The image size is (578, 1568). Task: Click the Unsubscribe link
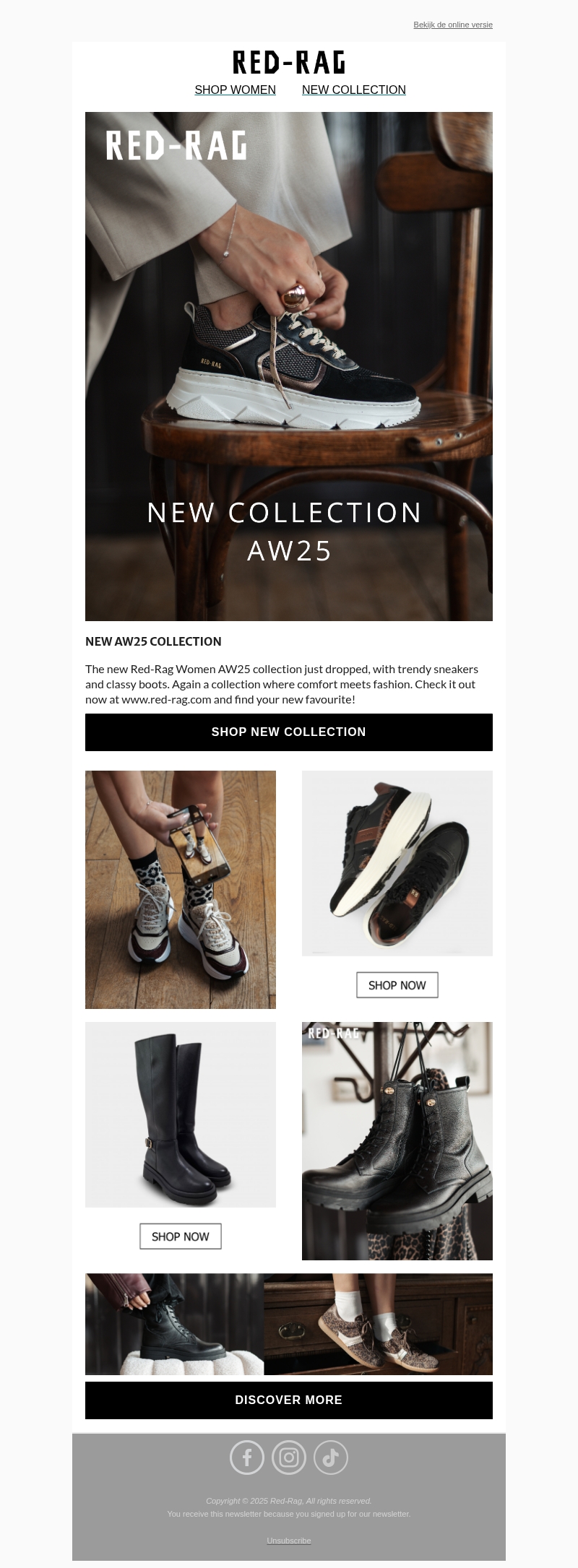tap(289, 1541)
